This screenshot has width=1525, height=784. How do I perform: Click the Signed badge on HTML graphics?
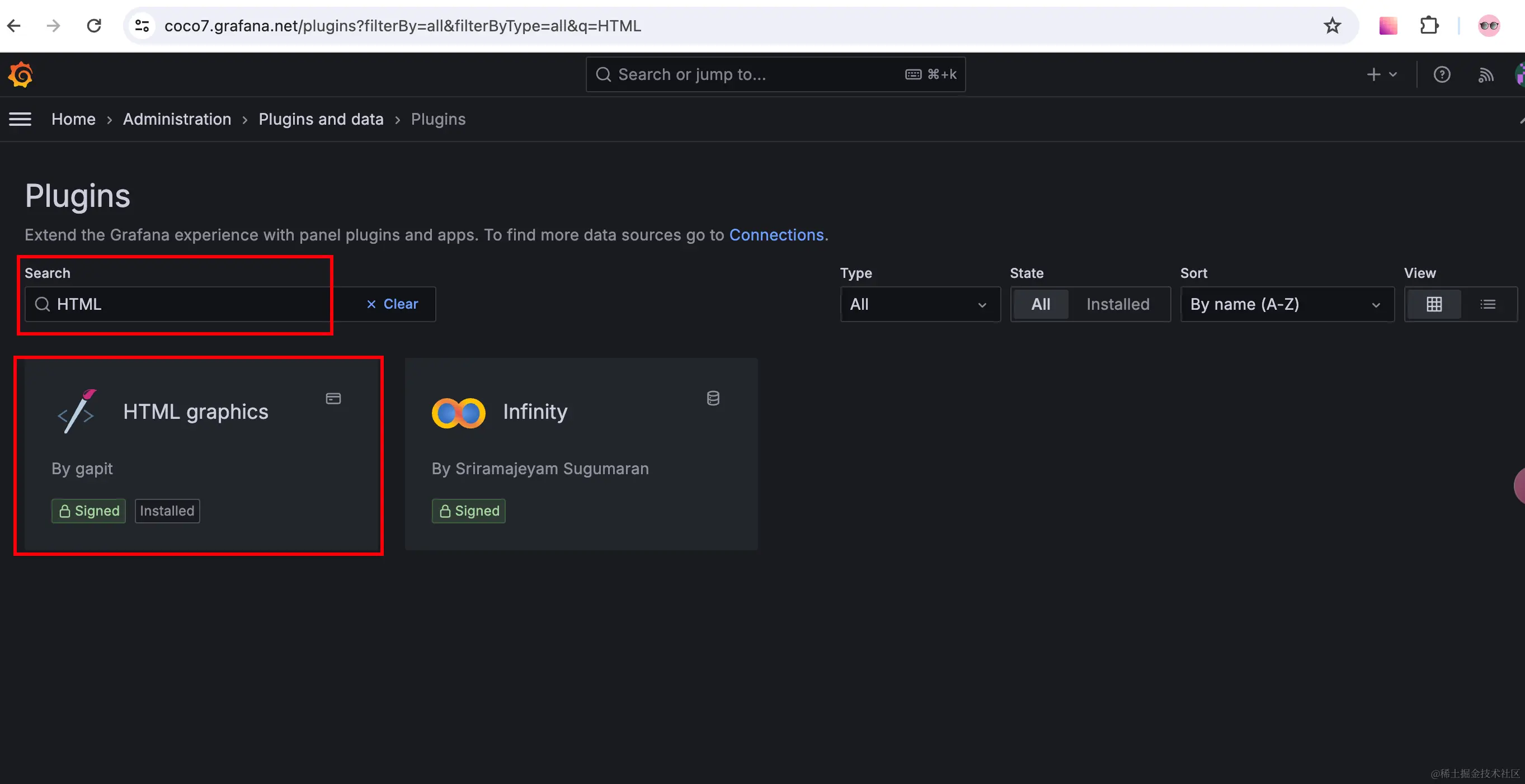(x=89, y=511)
